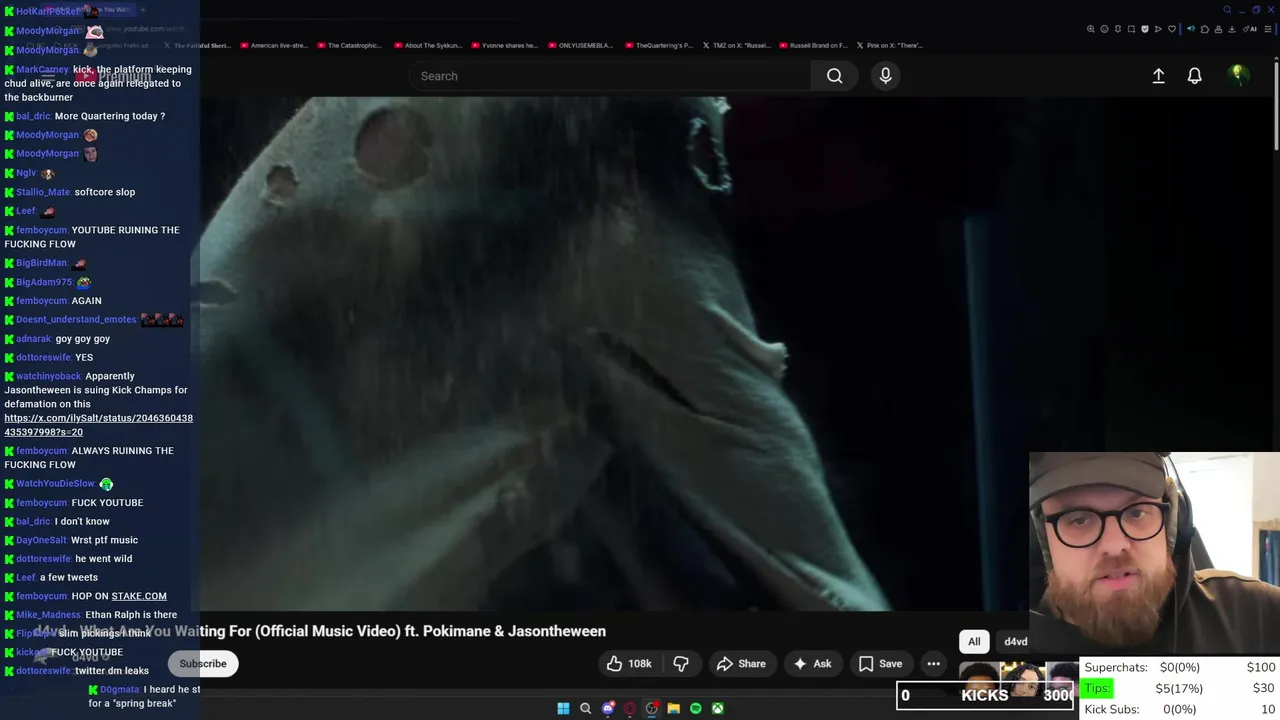Click username WatchYouDieSlow in chat
The height and width of the screenshot is (720, 1280).
point(55,484)
